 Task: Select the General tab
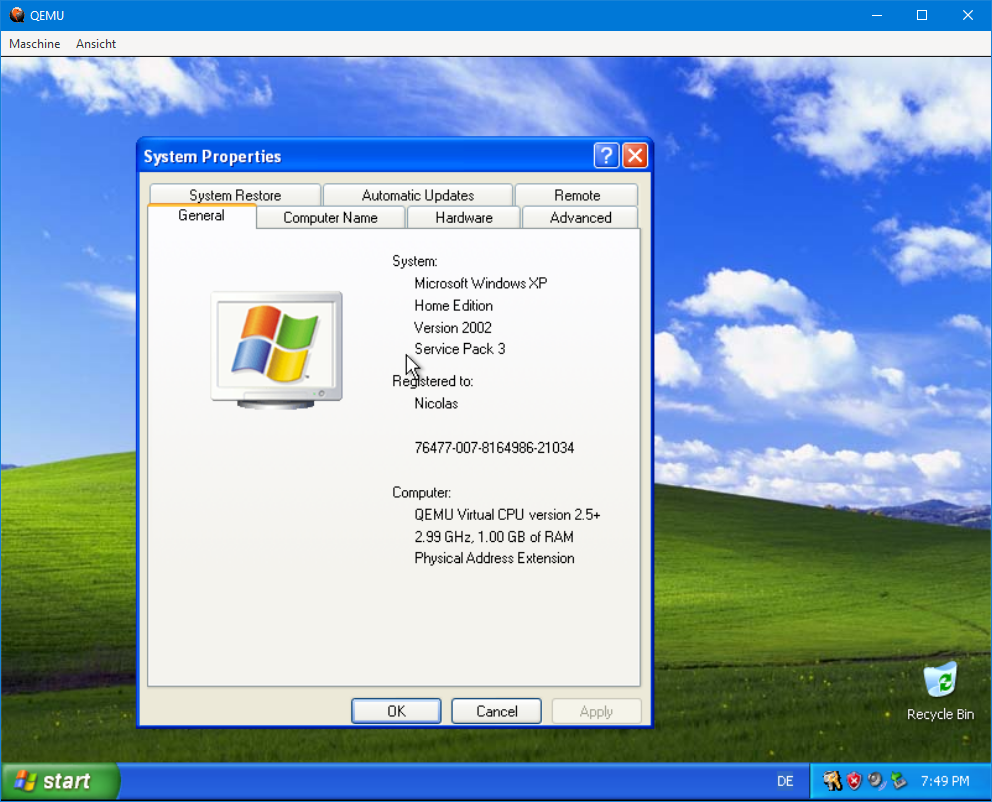coord(201,216)
